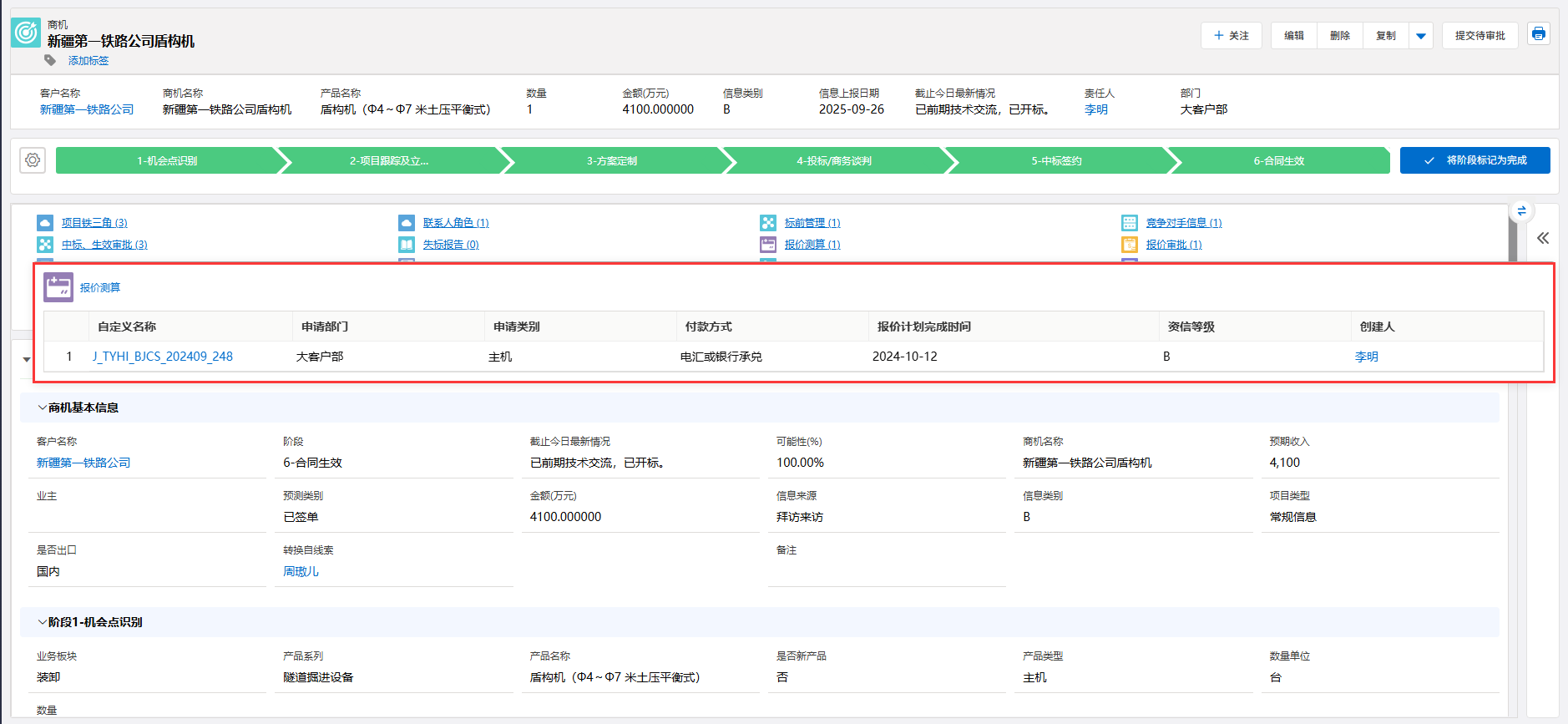
Task: Select the 5-中标签约 stage
Action: [1056, 161]
